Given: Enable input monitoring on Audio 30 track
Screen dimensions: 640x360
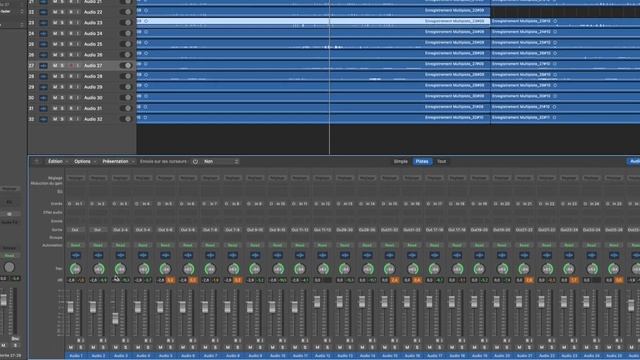Looking at the screenshot, I should pos(78,98).
